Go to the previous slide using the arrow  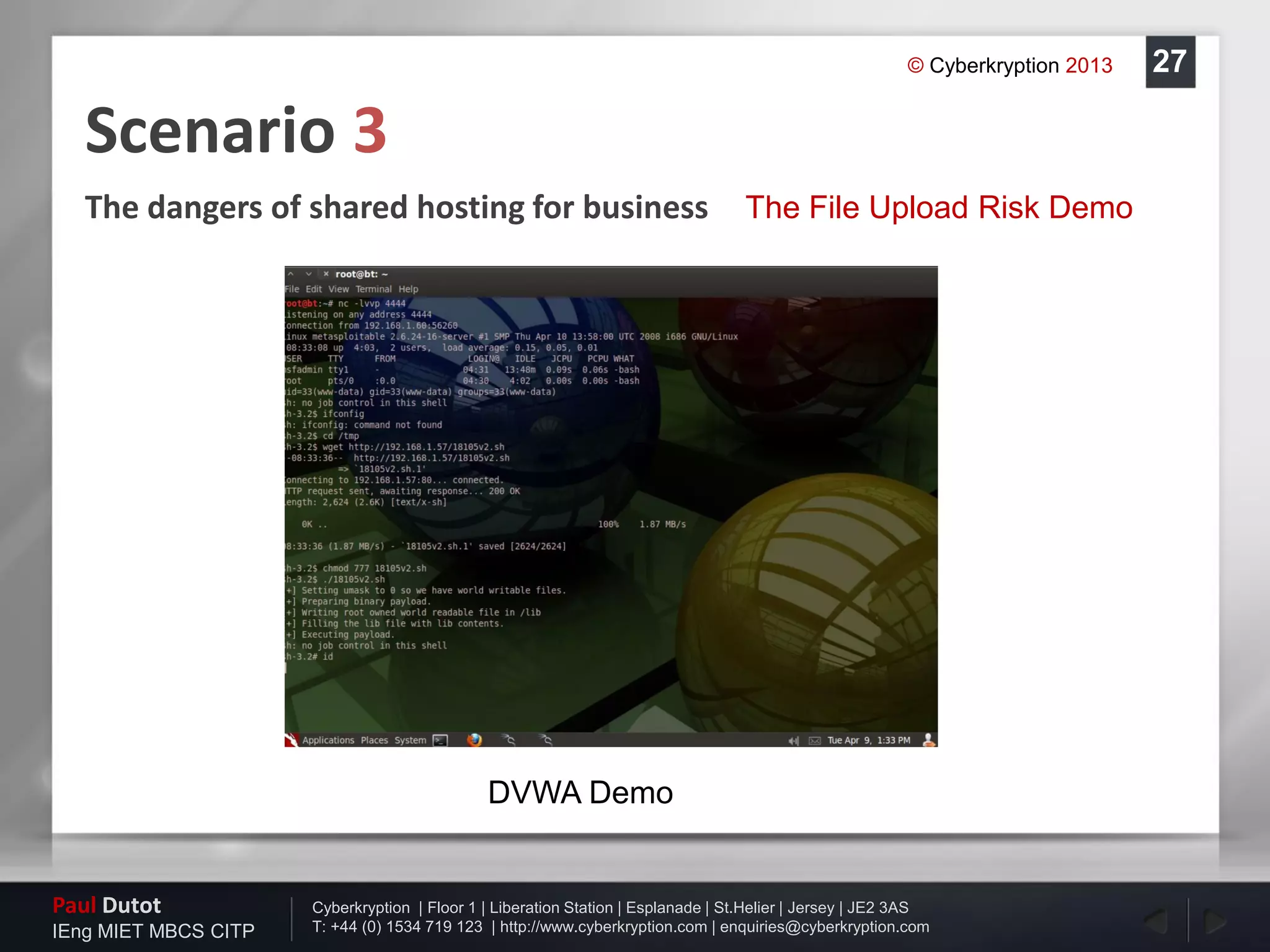[x=1157, y=921]
